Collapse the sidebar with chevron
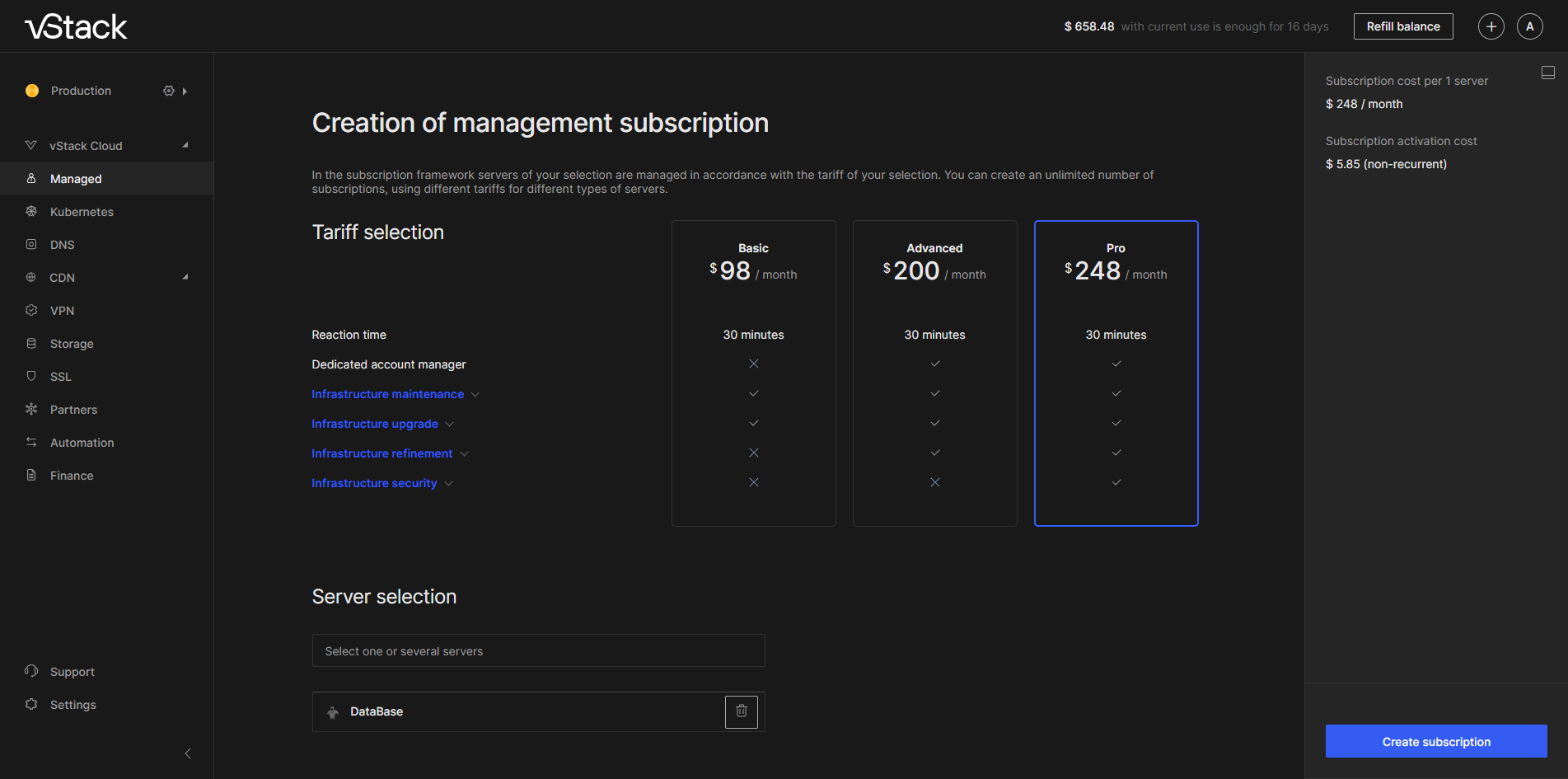Screen dimensions: 1568x779 point(188,753)
